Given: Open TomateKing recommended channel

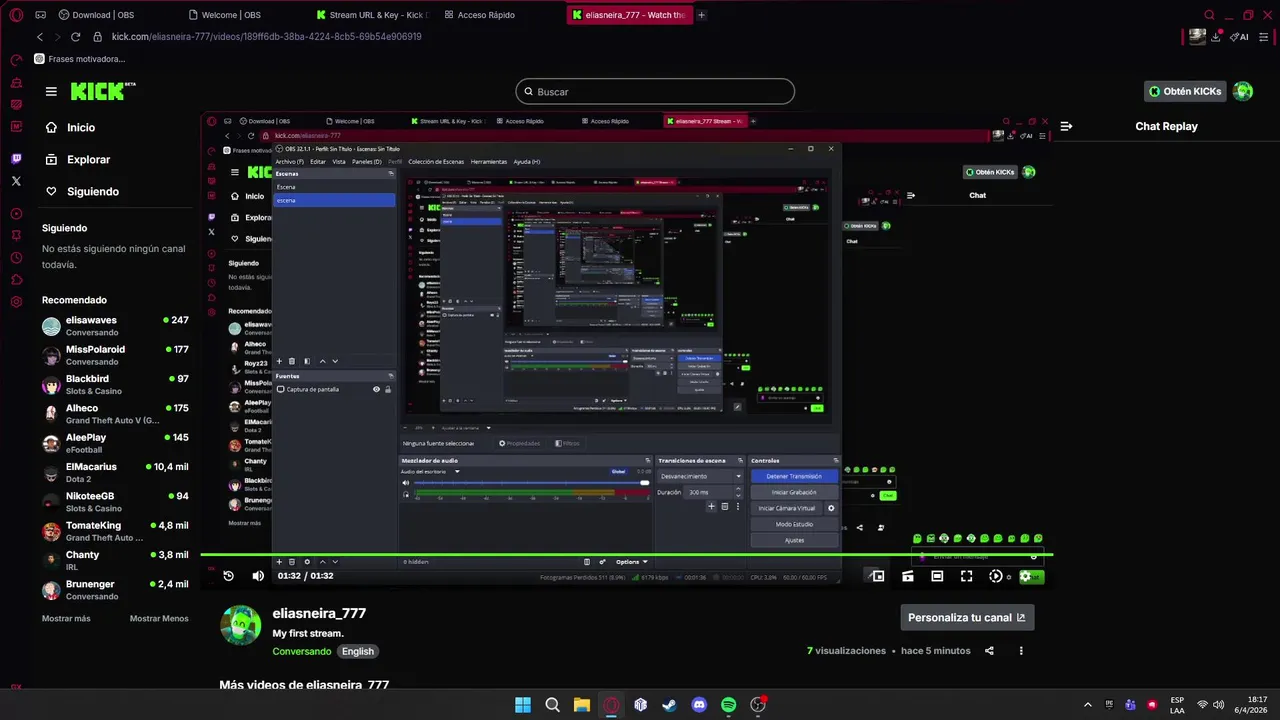Looking at the screenshot, I should [115, 531].
